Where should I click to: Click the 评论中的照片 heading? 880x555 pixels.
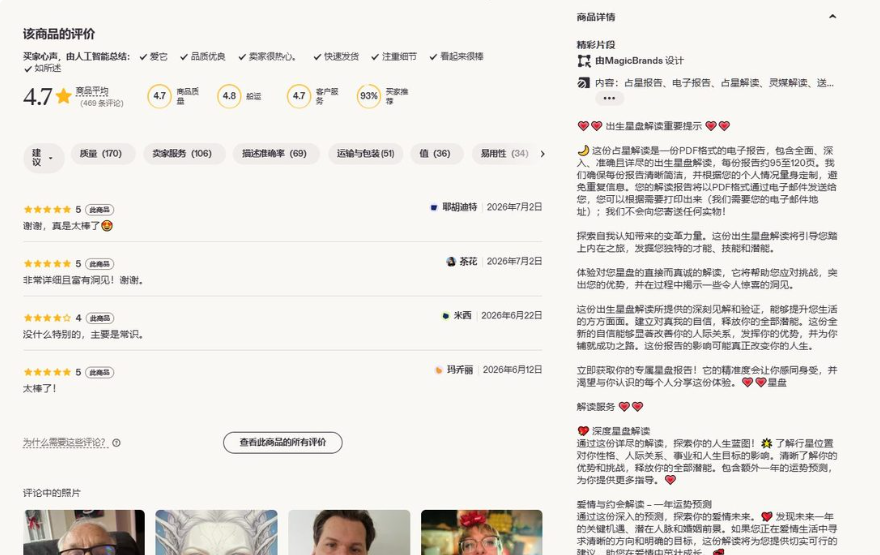point(52,493)
